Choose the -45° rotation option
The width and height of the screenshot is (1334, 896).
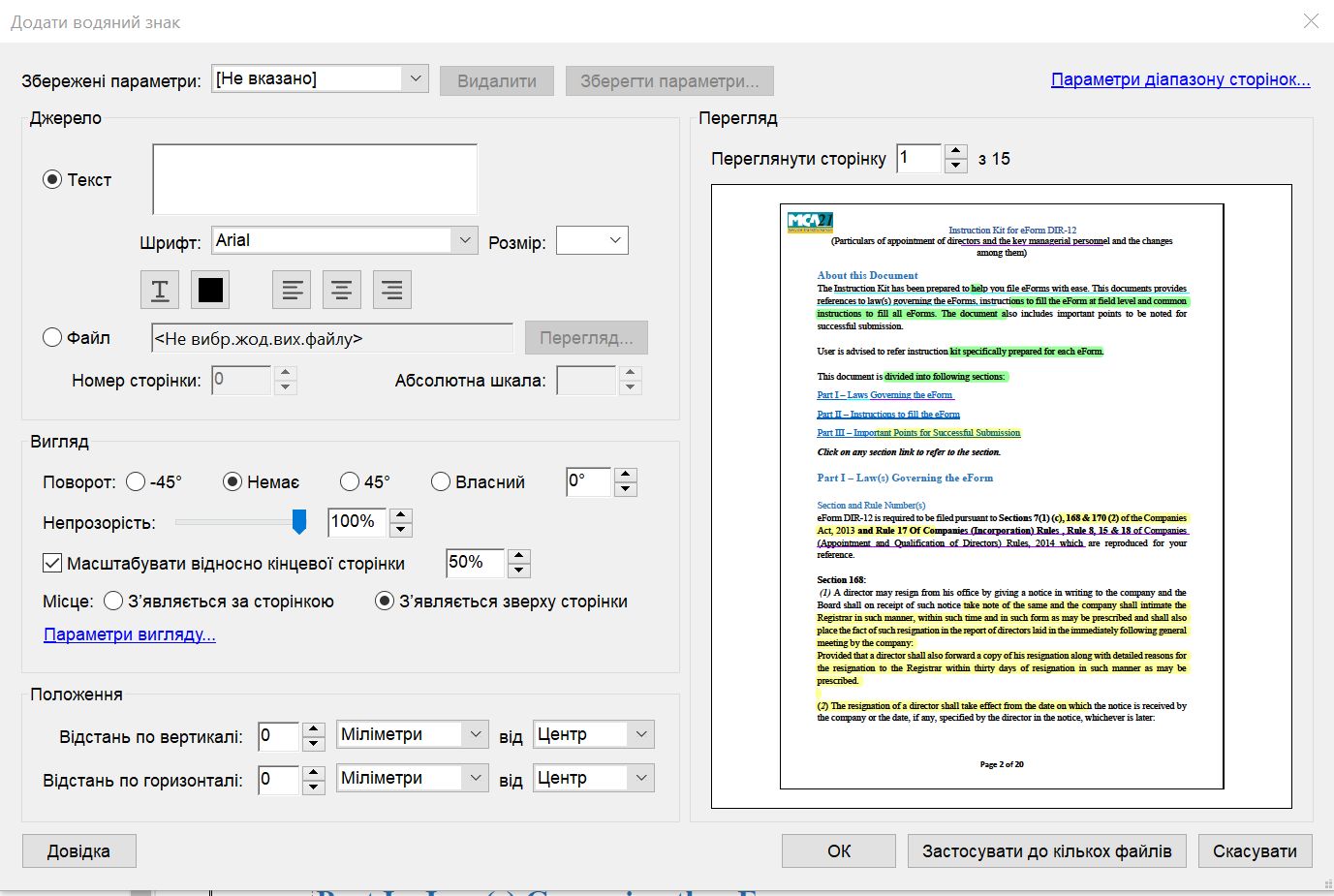click(x=136, y=481)
